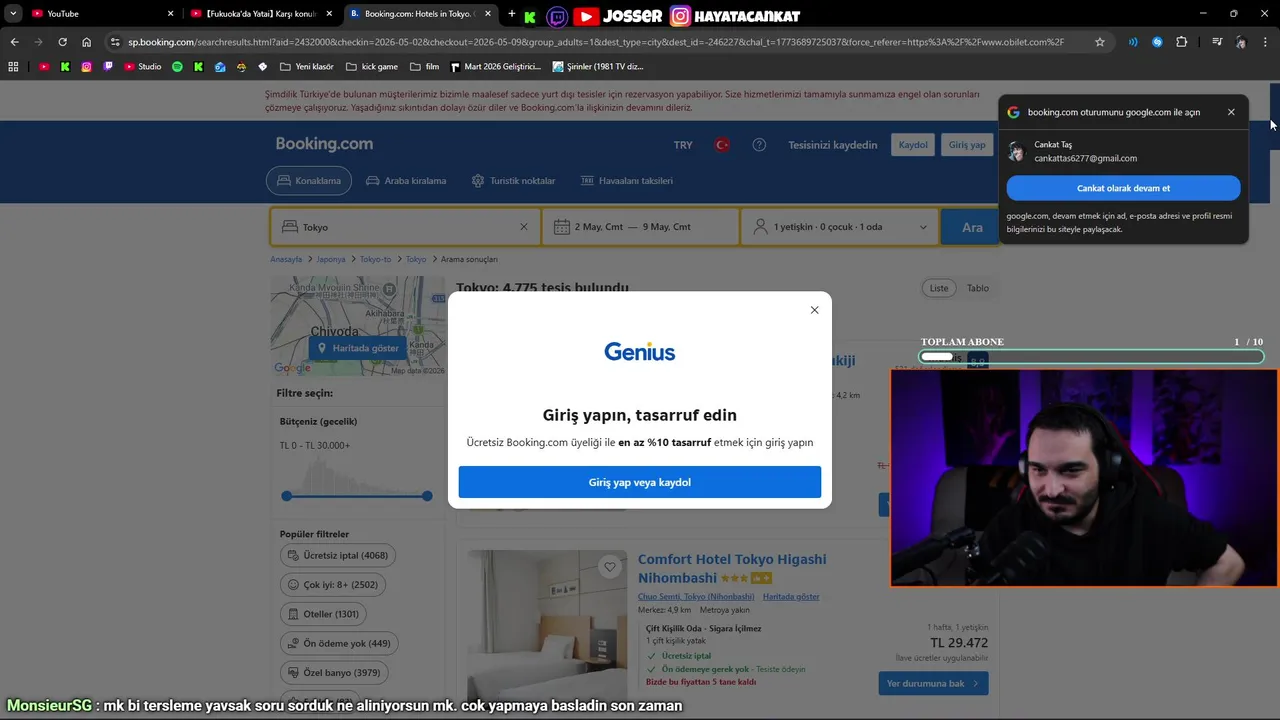Click Giriş yap veya kaydol button
1280x720 pixels.
640,482
